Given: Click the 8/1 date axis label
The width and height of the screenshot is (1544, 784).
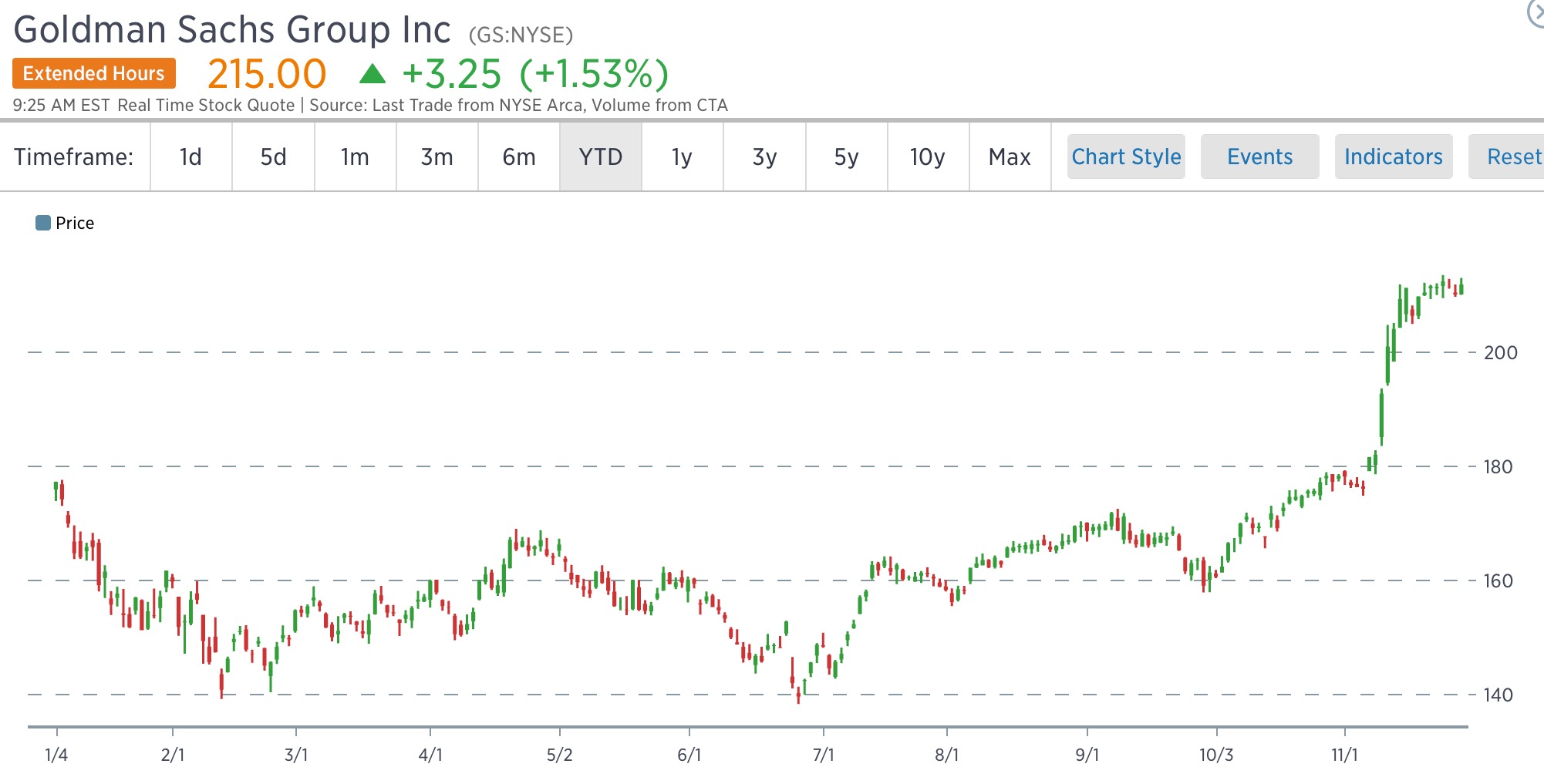Looking at the screenshot, I should [947, 755].
